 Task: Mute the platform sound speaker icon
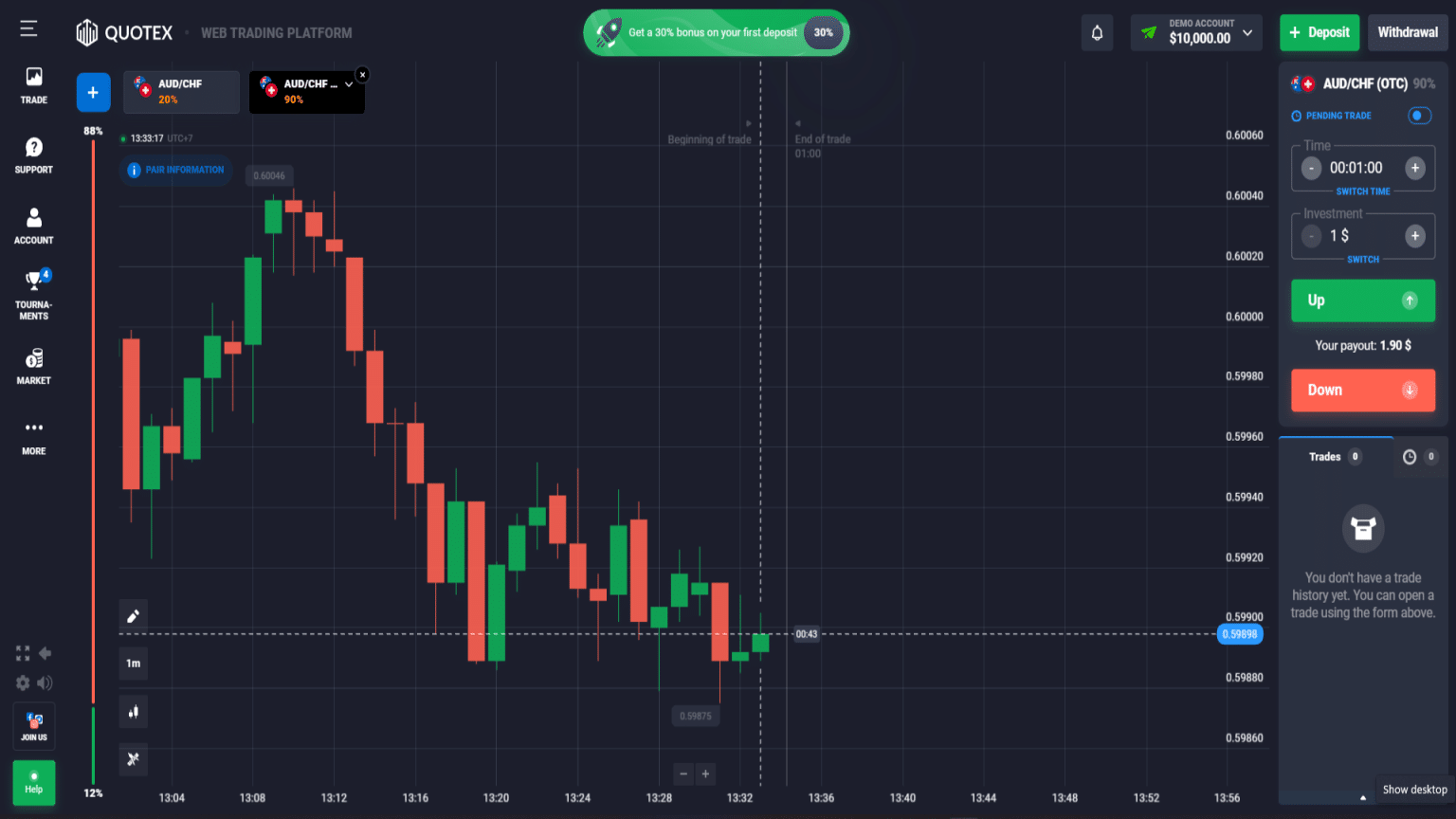(45, 682)
